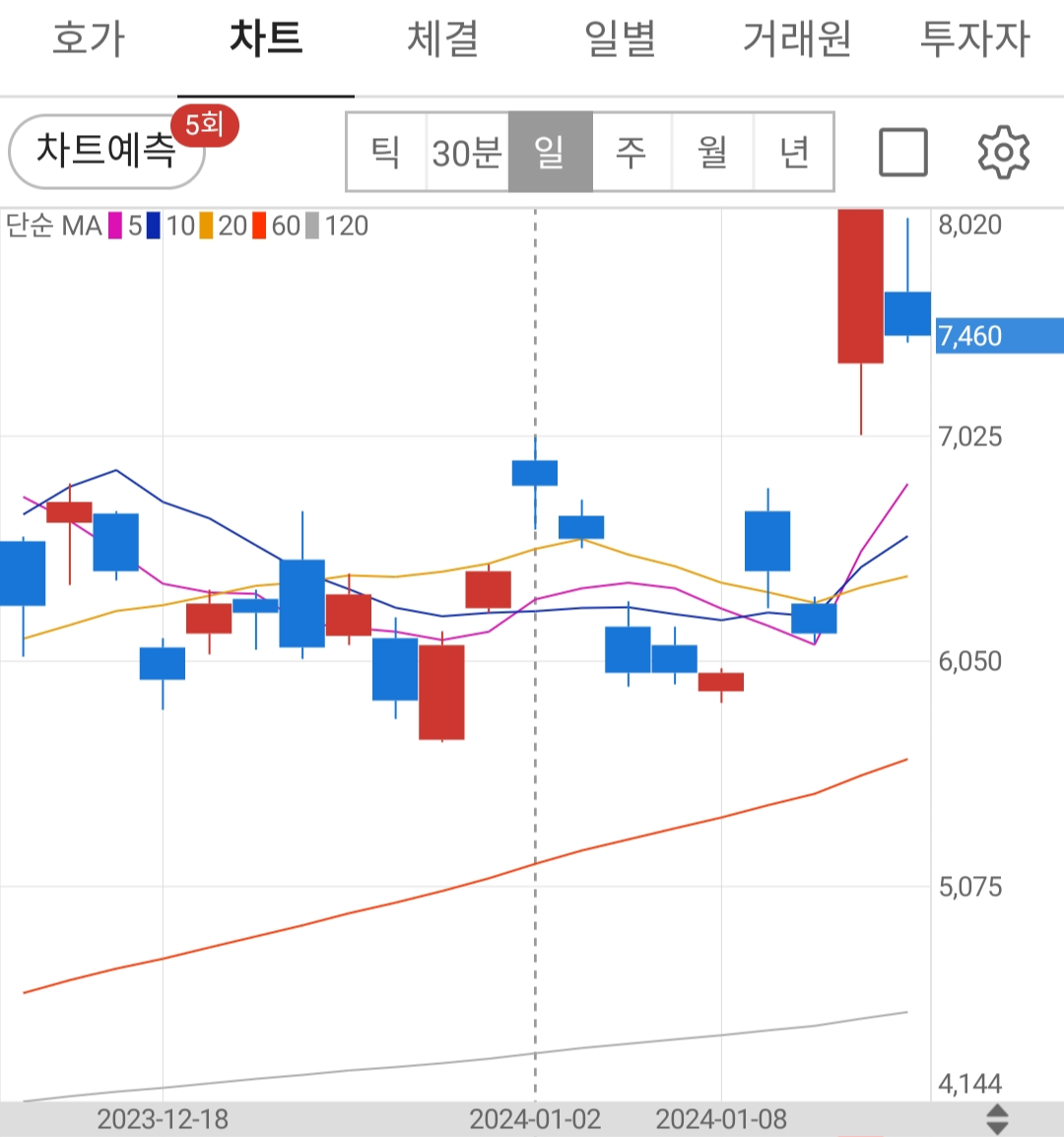Screen dimensions: 1064x1137
Task: Tap the current price label 7,460
Action: tap(999, 336)
